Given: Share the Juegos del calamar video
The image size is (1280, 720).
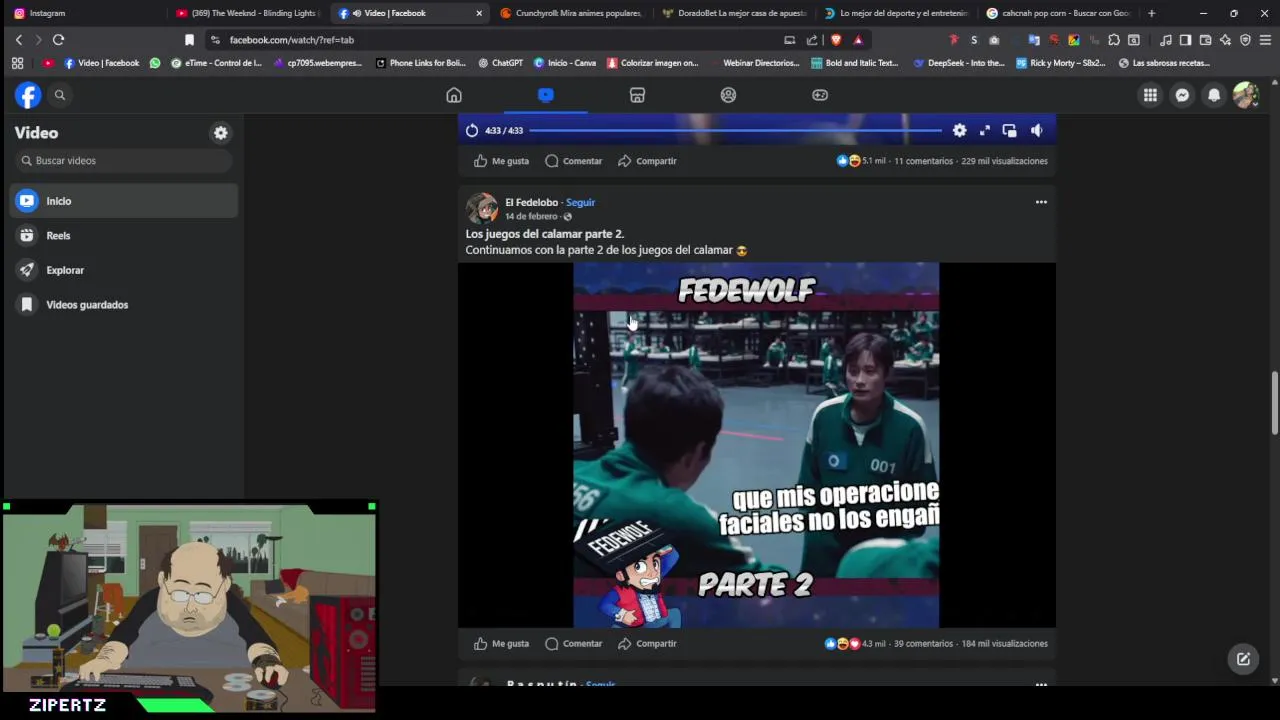Looking at the screenshot, I should pos(647,644).
